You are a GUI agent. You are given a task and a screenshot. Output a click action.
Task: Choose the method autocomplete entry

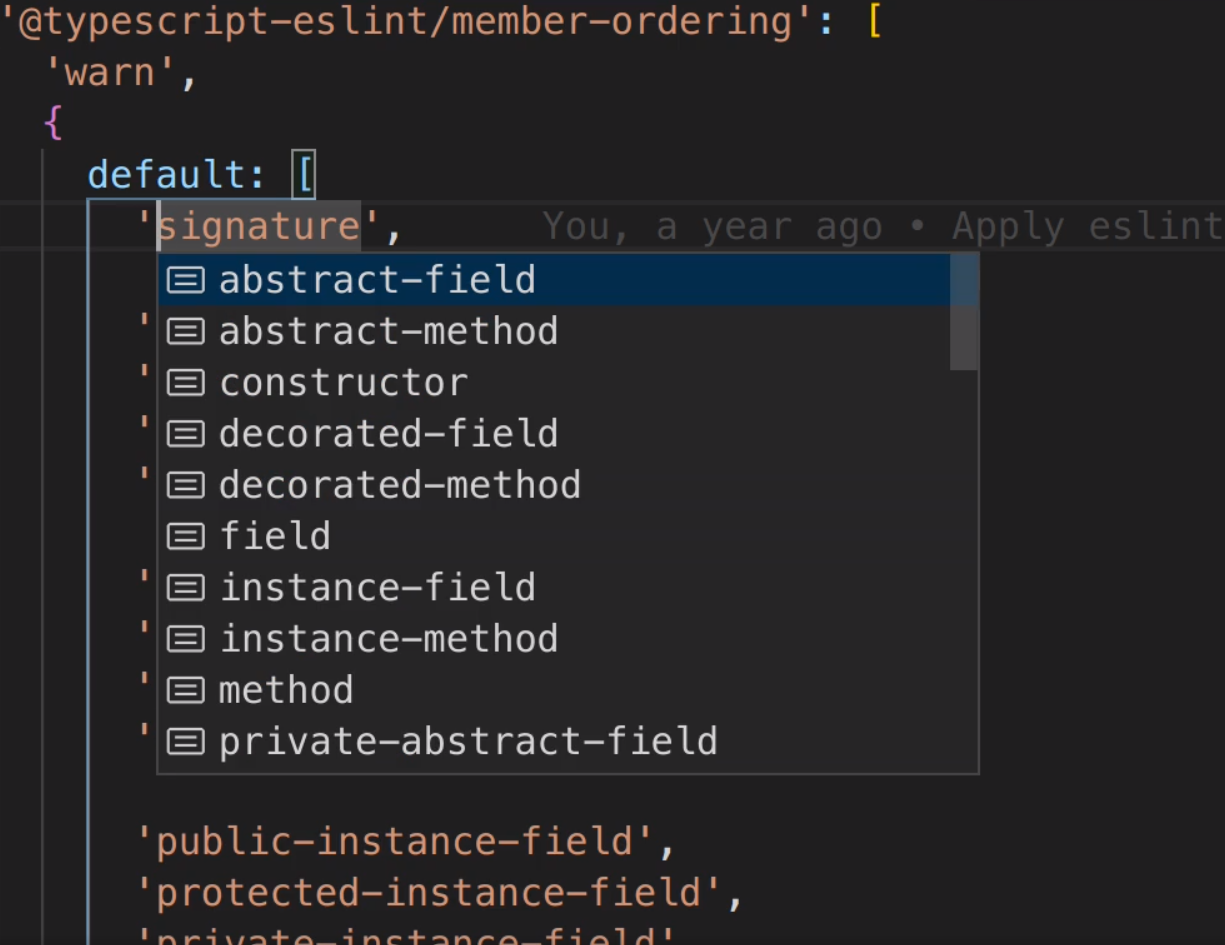click(x=286, y=690)
